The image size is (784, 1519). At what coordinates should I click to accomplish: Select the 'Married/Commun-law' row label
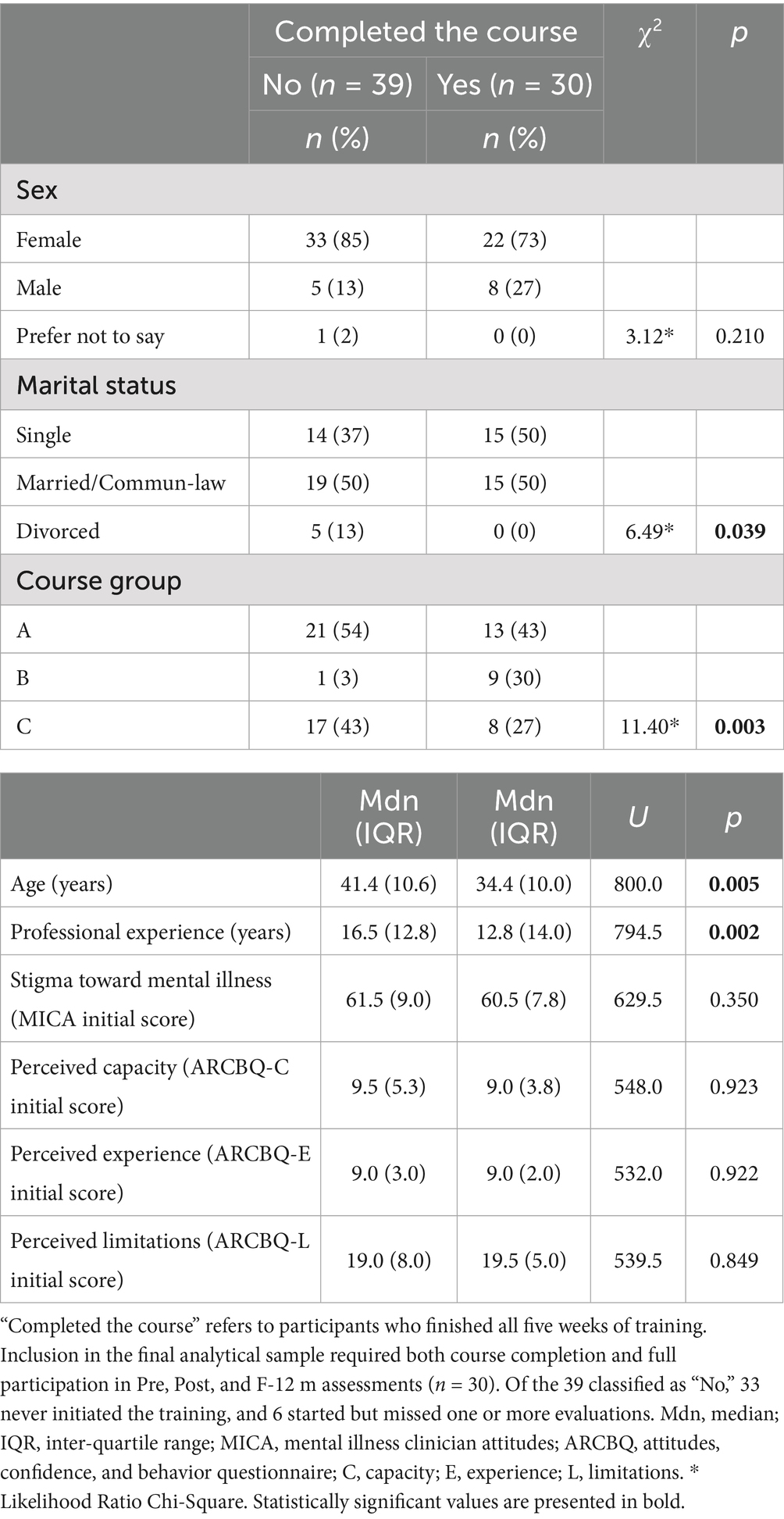[x=121, y=483]
